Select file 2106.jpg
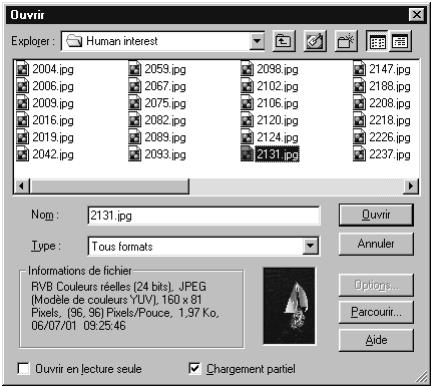Viewport: 431px width, 387px height. click(269, 103)
